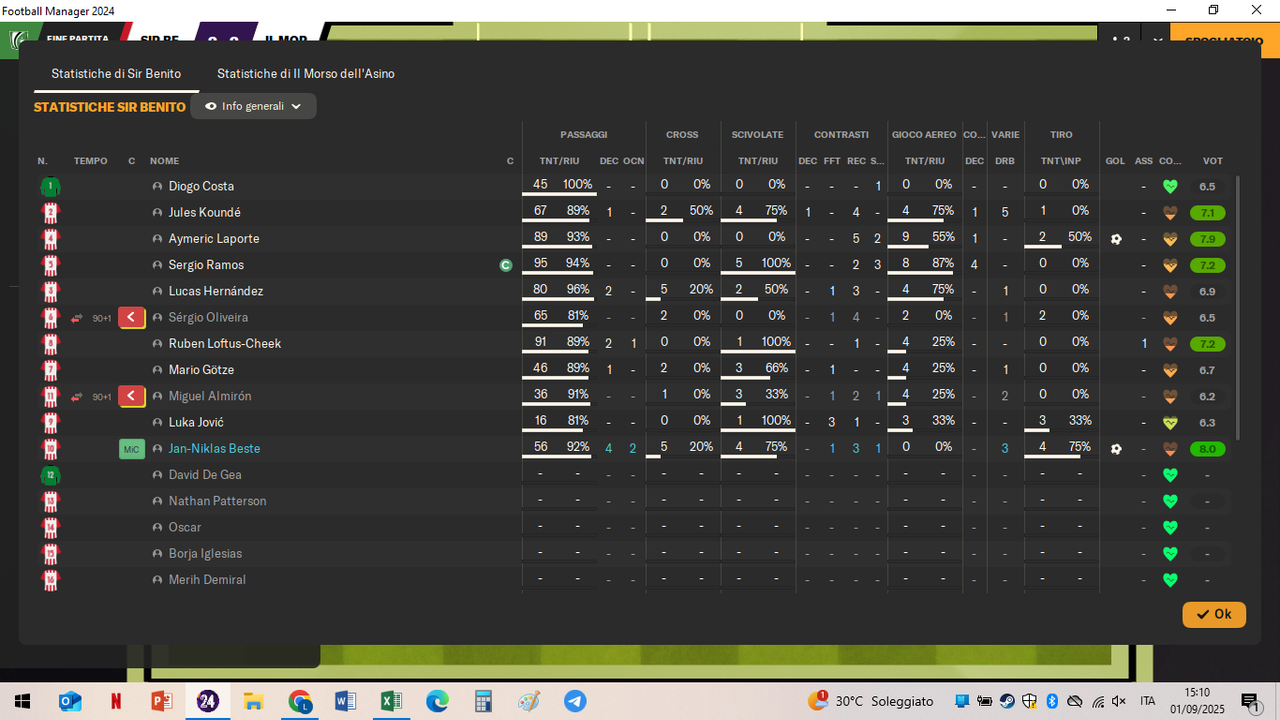Click the player list vertical scrollbar
Screen dimensions: 1280x720
[x=1238, y=308]
